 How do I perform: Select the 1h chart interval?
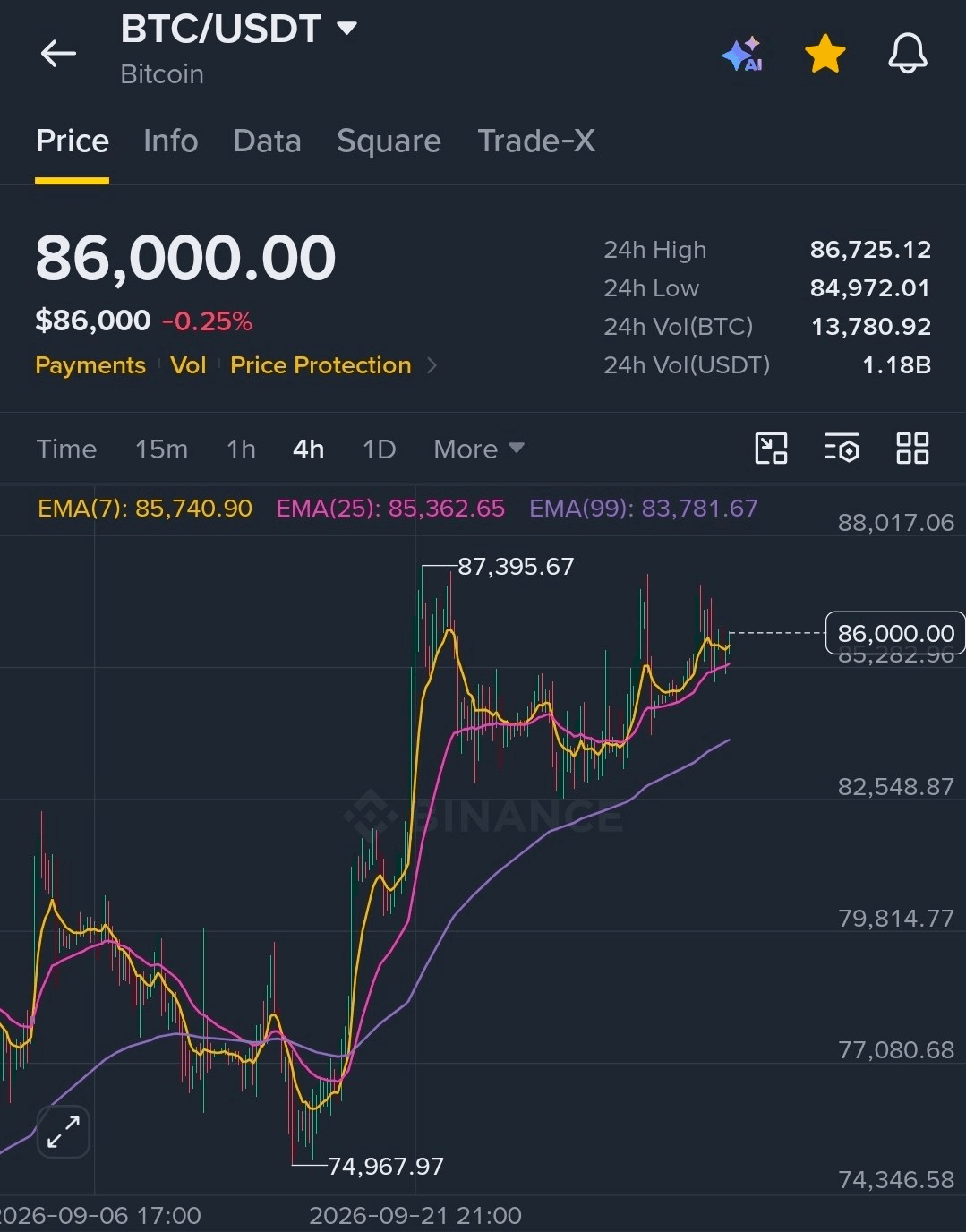[241, 449]
